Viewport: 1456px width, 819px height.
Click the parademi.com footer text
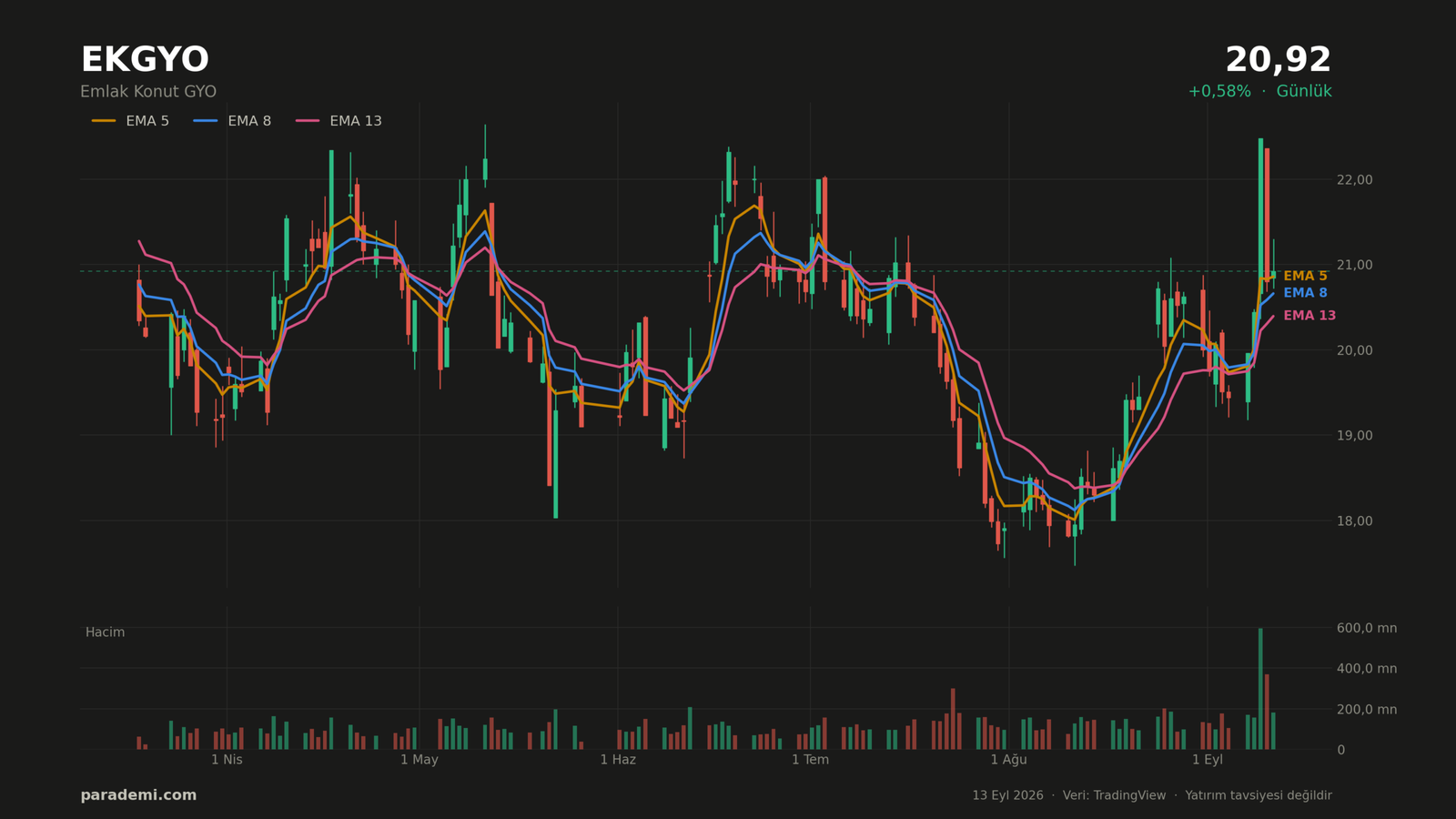click(138, 795)
